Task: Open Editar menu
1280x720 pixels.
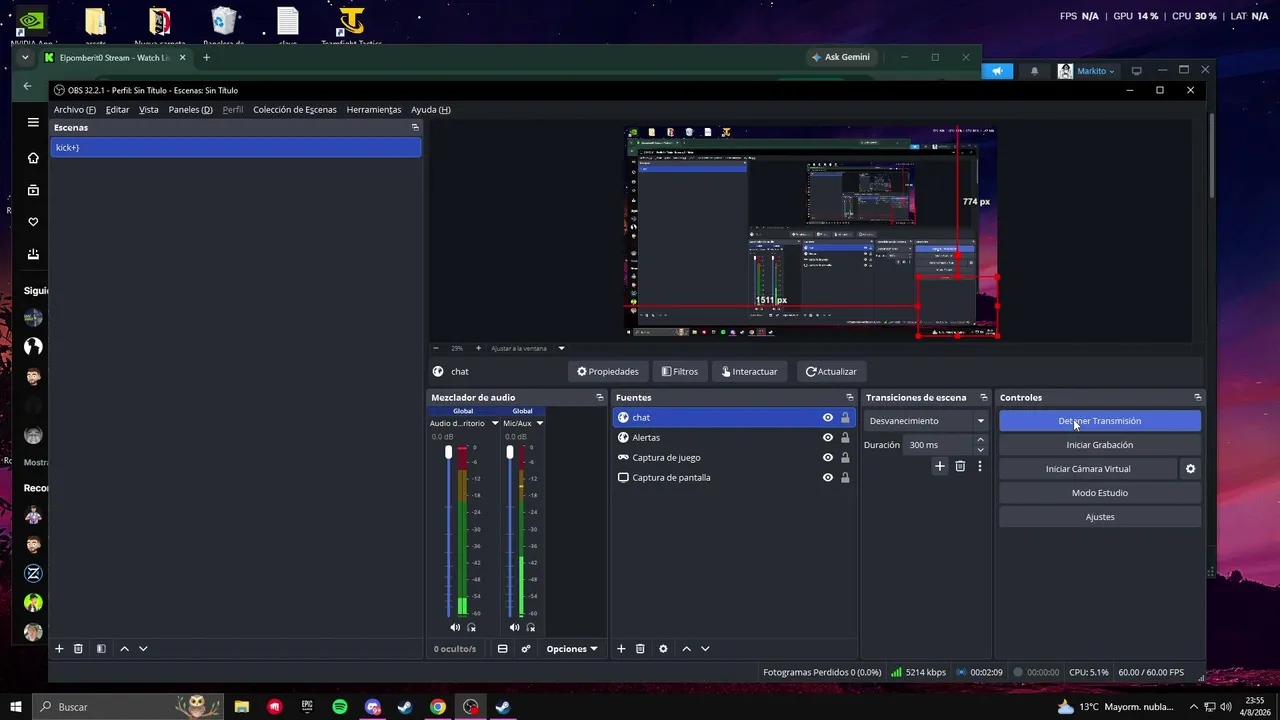Action: 117,110
